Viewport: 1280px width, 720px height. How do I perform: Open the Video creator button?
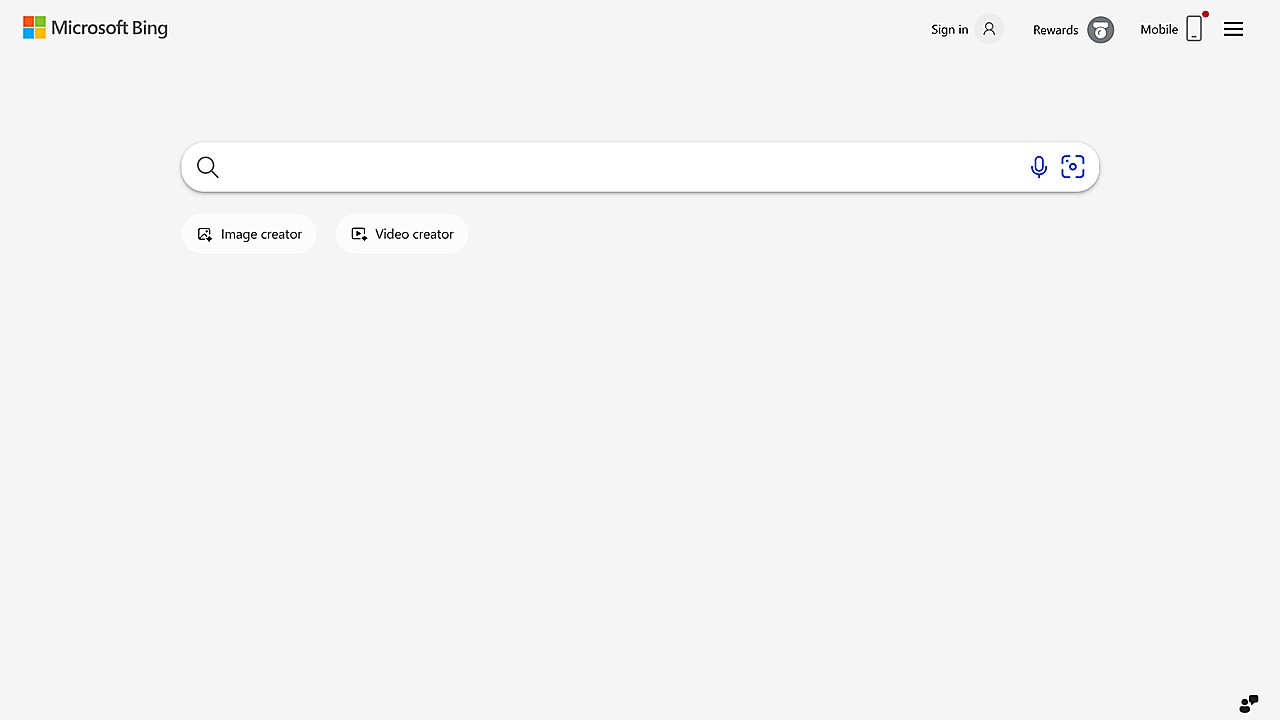point(402,234)
